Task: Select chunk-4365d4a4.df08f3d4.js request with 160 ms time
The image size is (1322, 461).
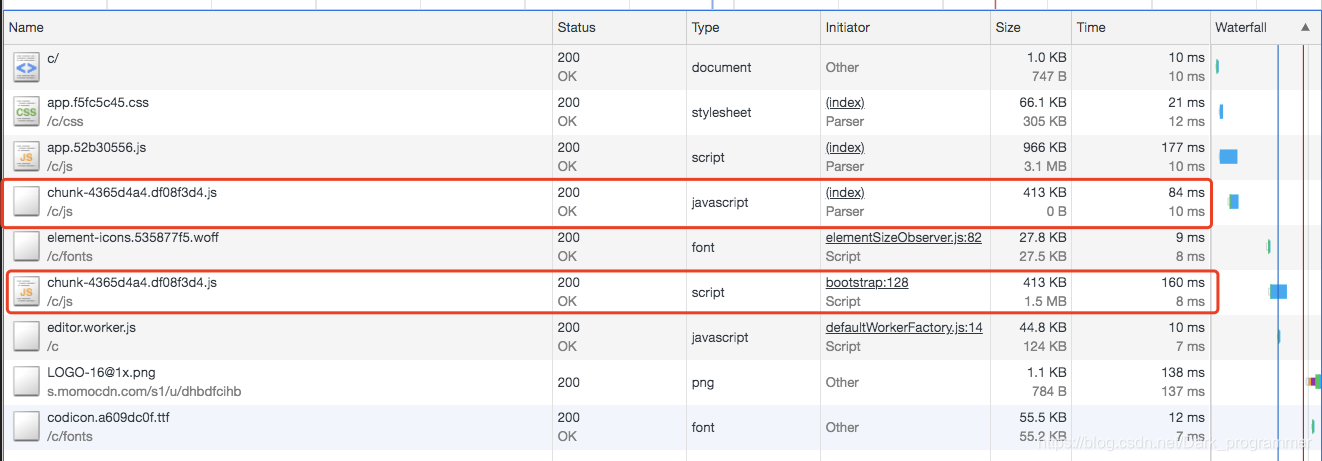Action: tap(132, 282)
